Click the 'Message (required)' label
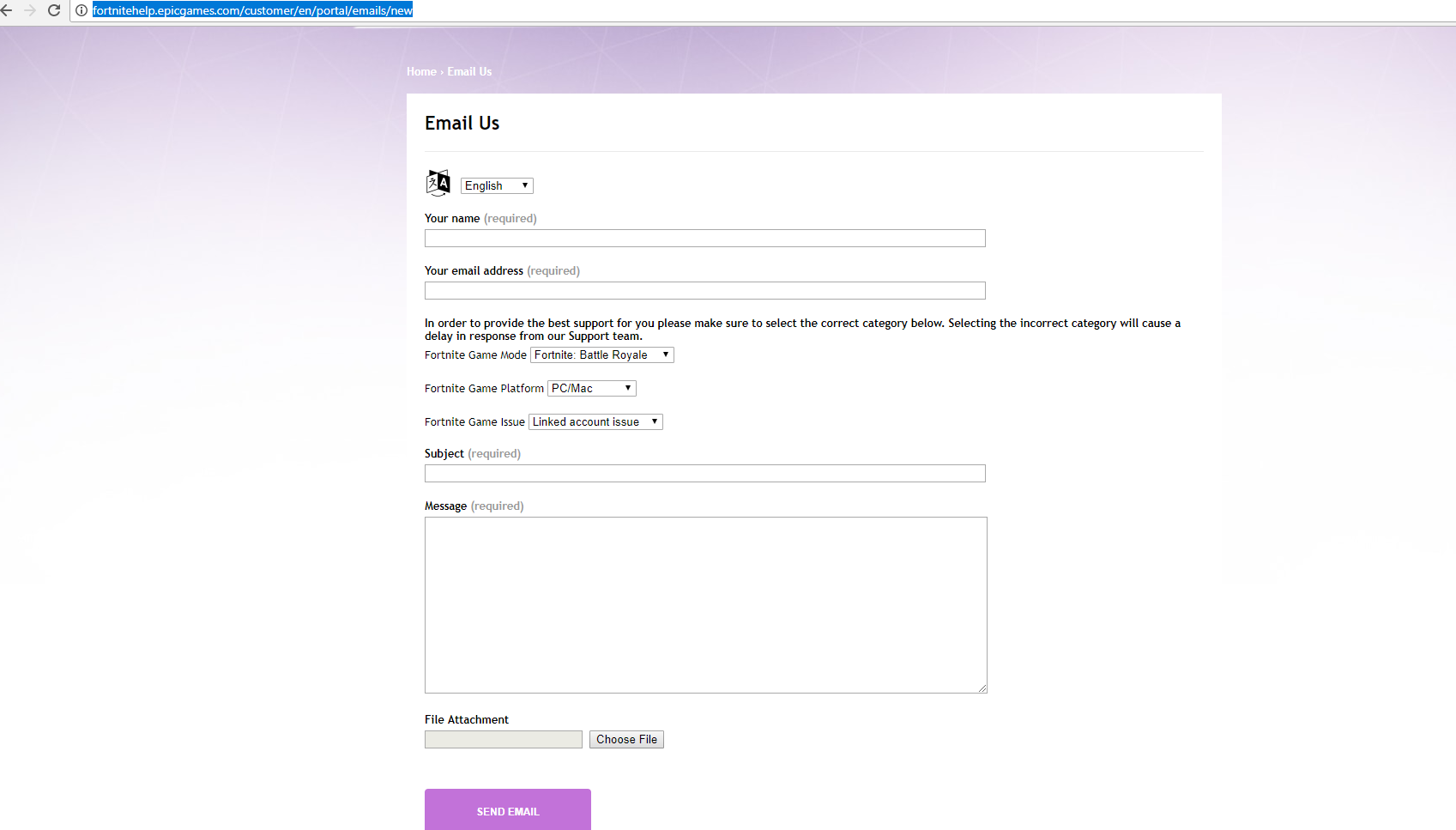The image size is (1456, 830). coord(474,506)
